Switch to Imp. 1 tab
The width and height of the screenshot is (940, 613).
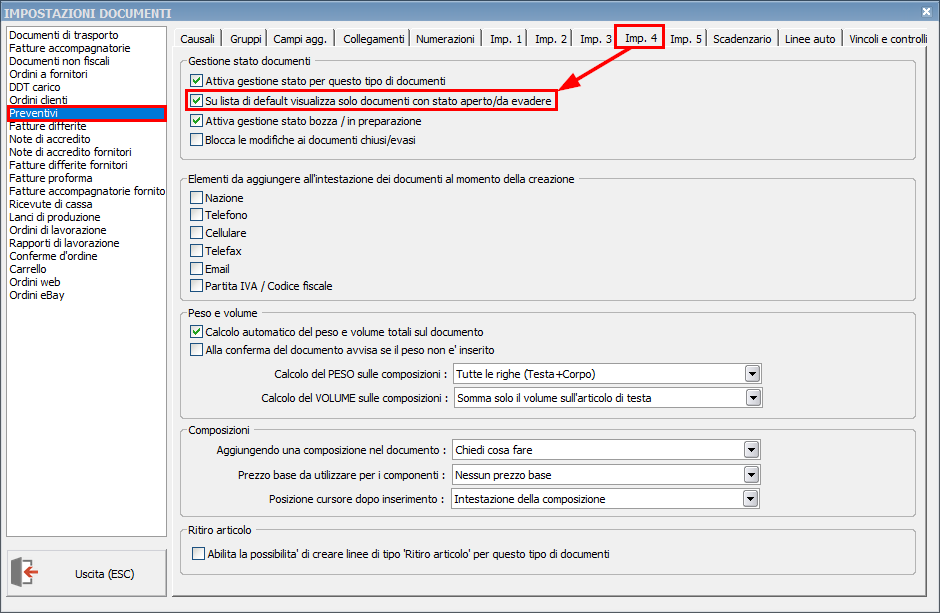[505, 39]
